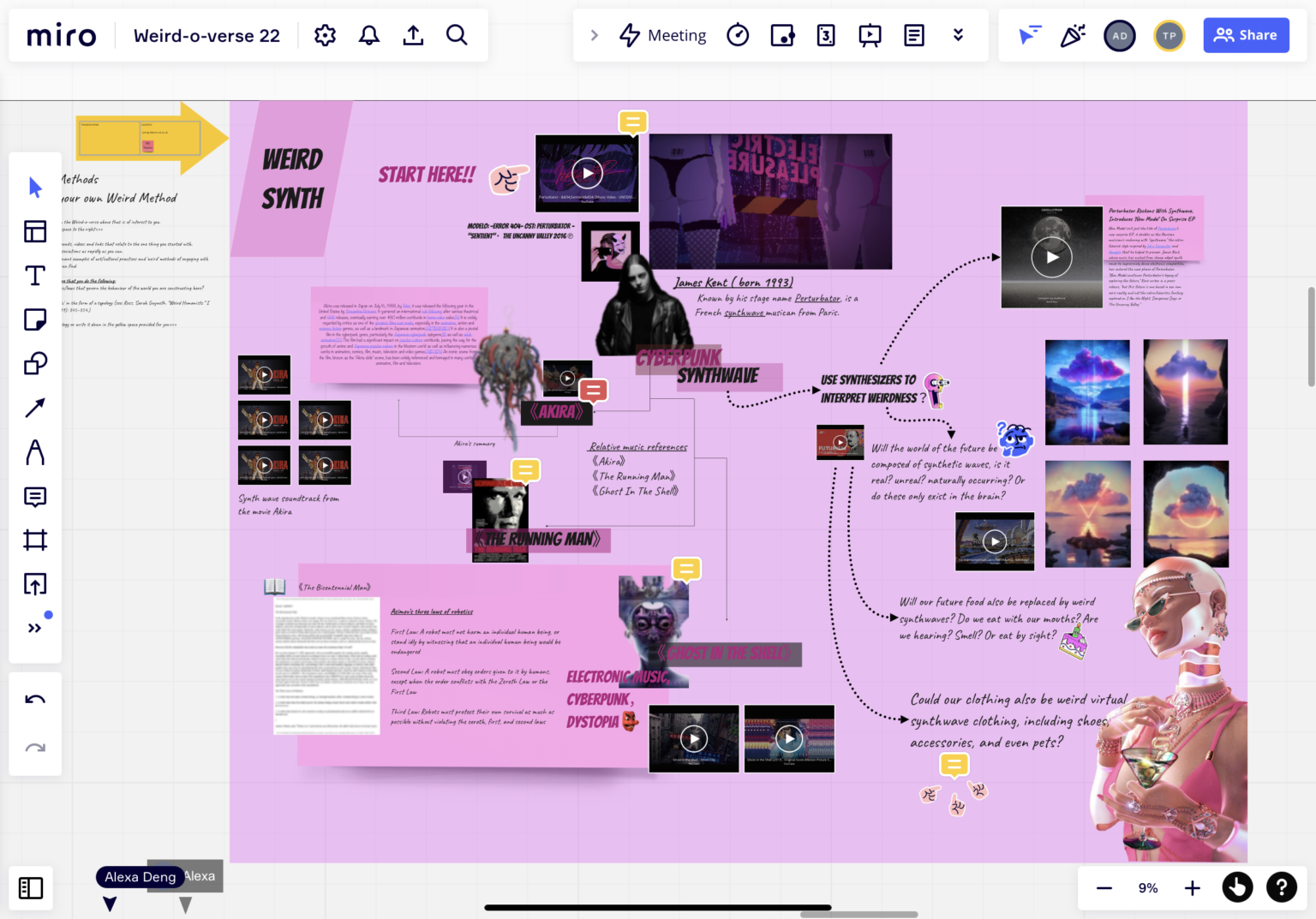Select the Comment tool

pos(35,497)
